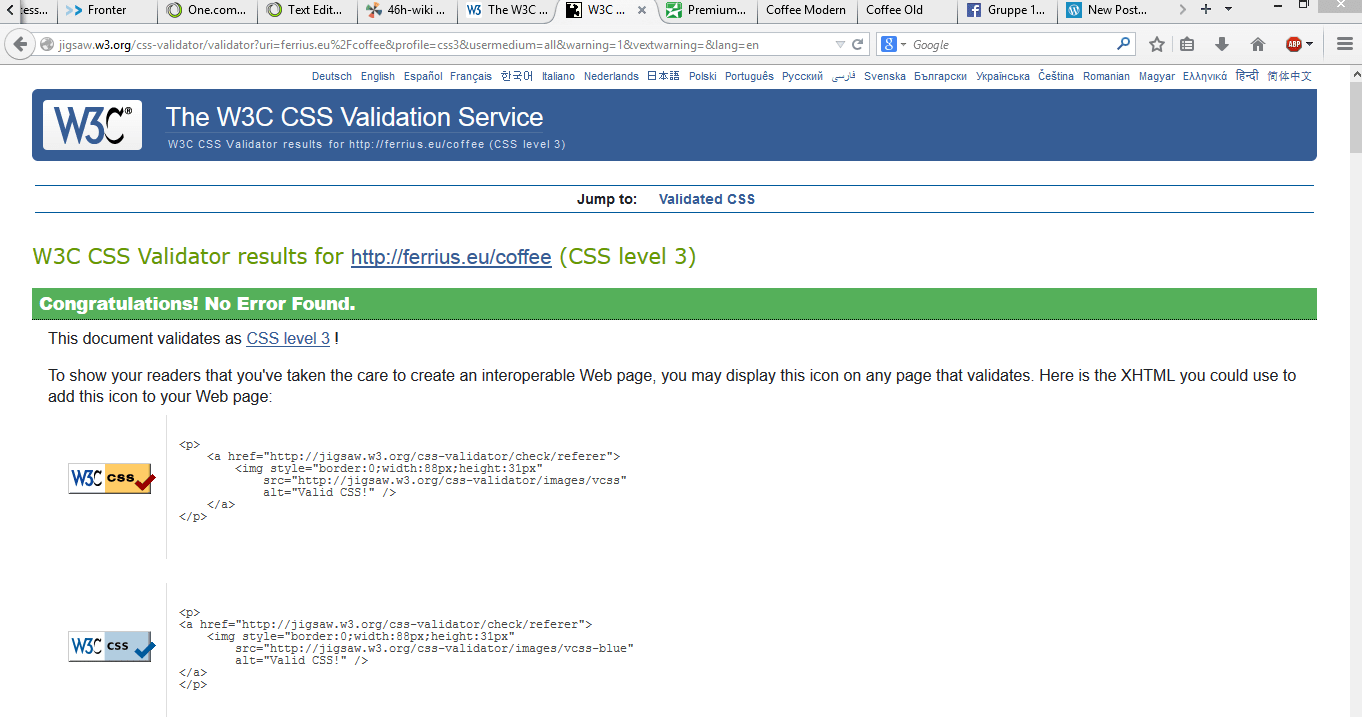Viewport: 1362px width, 717px height.
Task: Select Korean 한국어 language
Action: click(x=517, y=76)
